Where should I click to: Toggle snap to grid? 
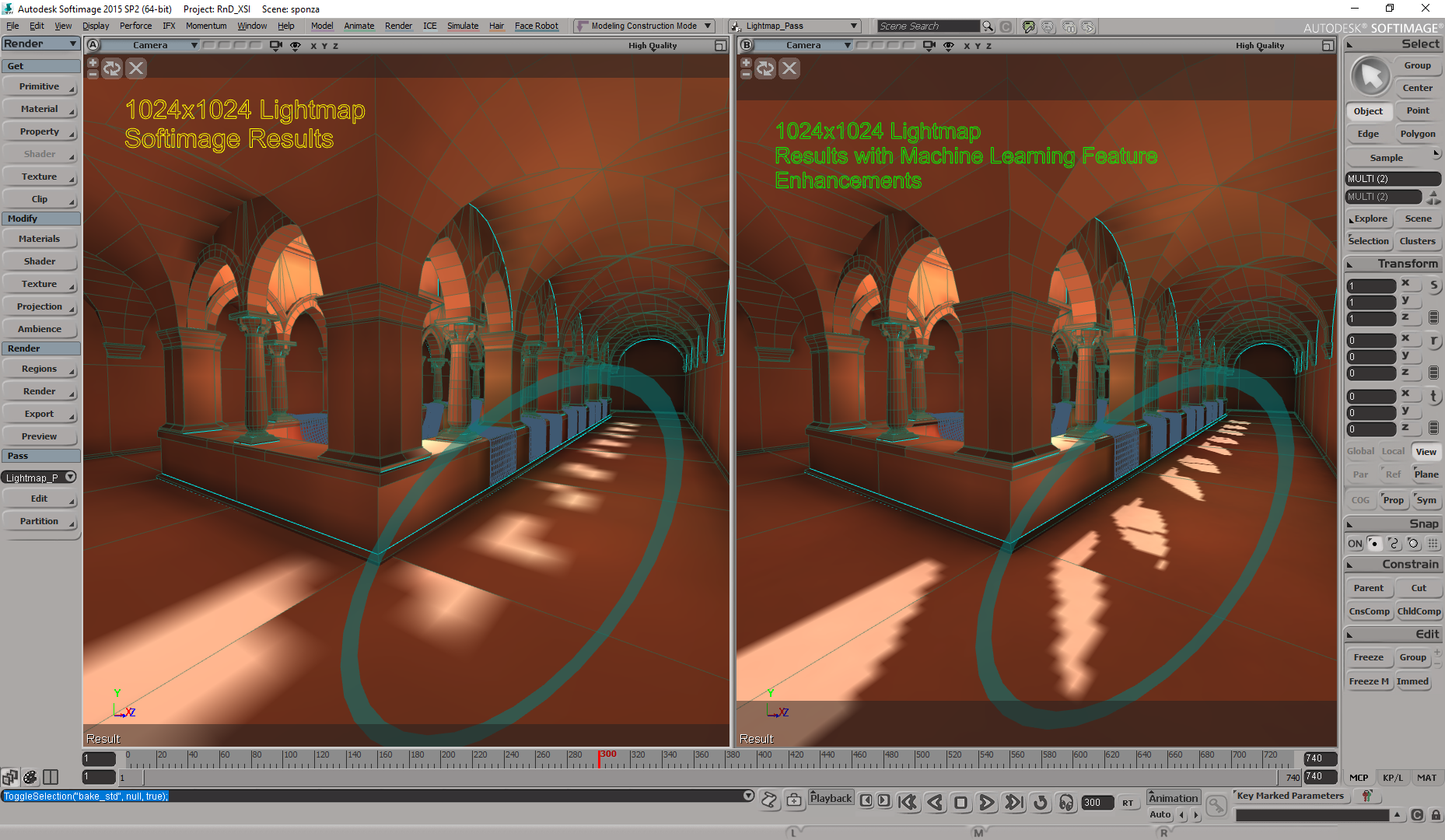click(x=1433, y=544)
